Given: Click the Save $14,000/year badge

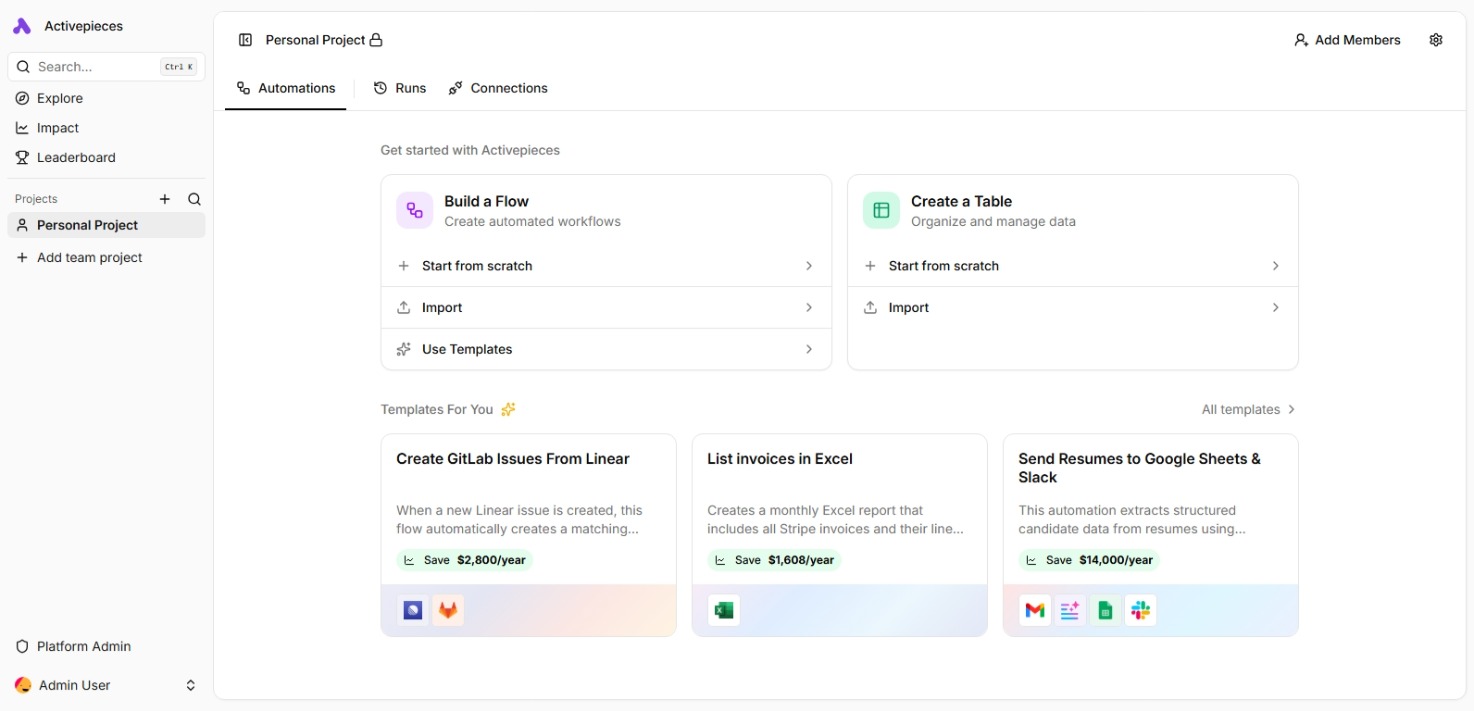Looking at the screenshot, I should pos(1090,560).
